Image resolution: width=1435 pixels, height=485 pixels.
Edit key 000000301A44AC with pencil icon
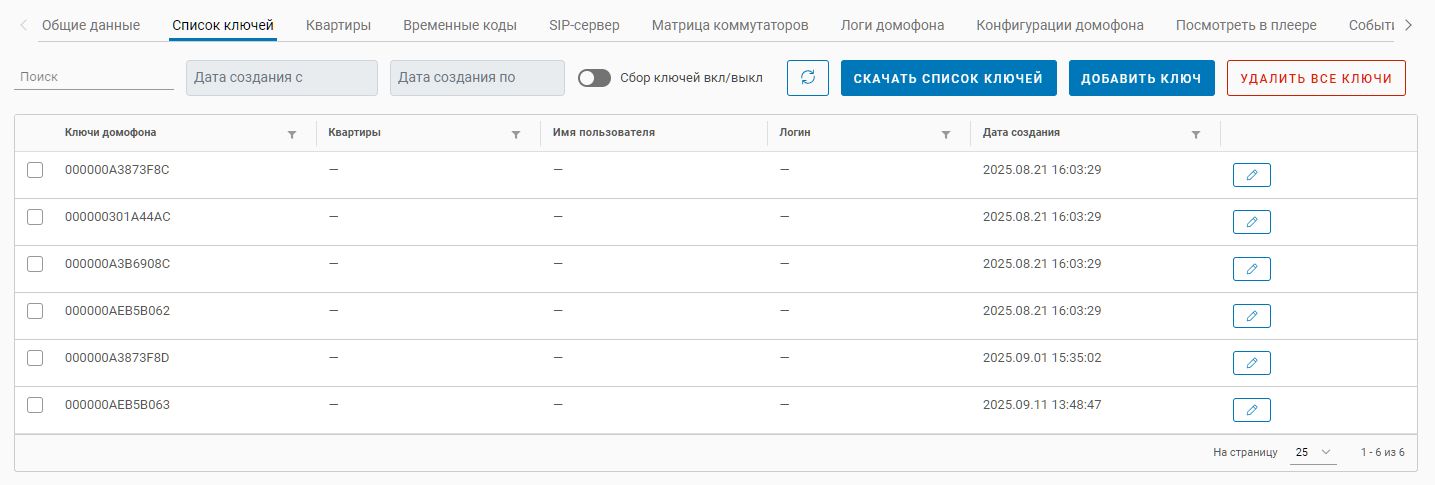tap(1251, 222)
